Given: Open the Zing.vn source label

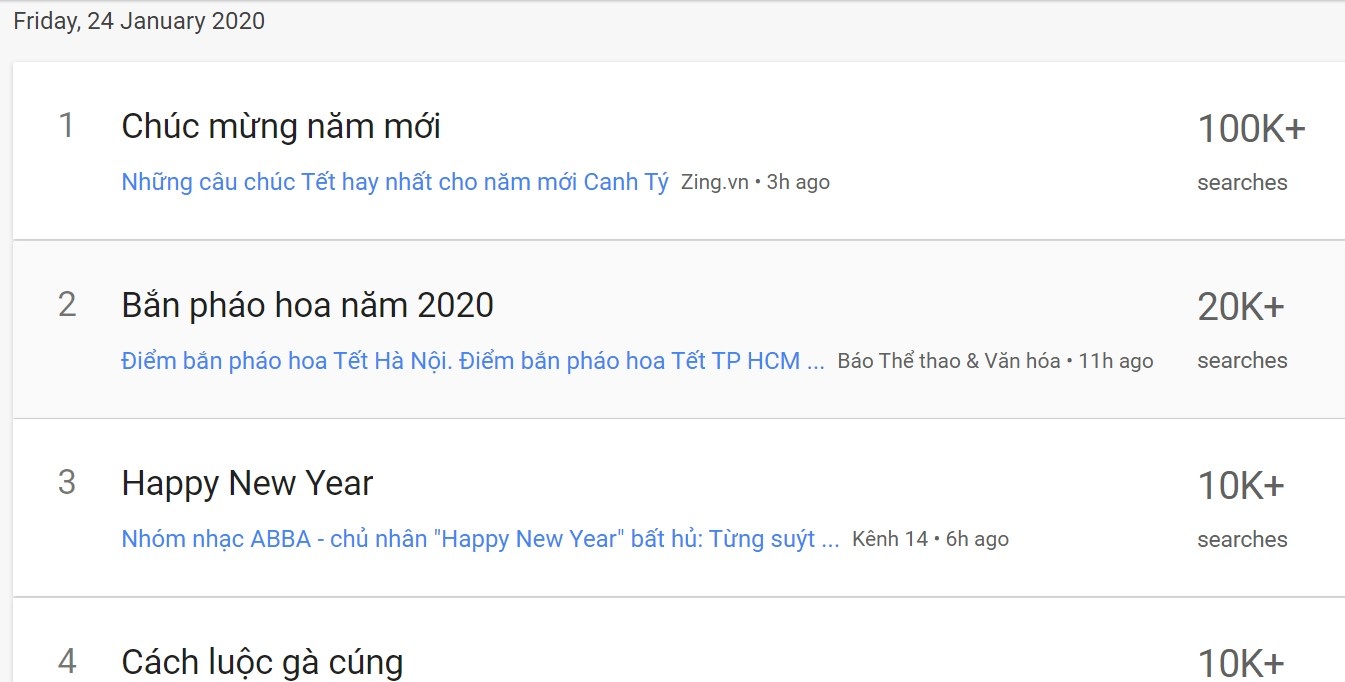Looking at the screenshot, I should click(713, 182).
